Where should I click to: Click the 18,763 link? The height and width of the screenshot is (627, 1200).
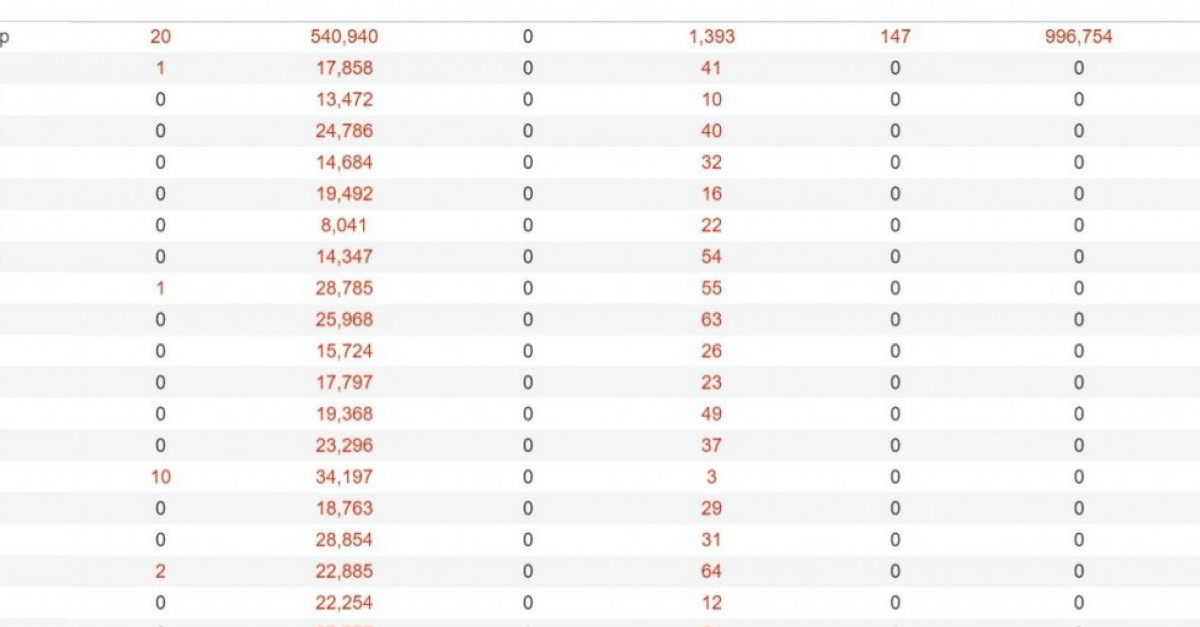[x=344, y=509]
